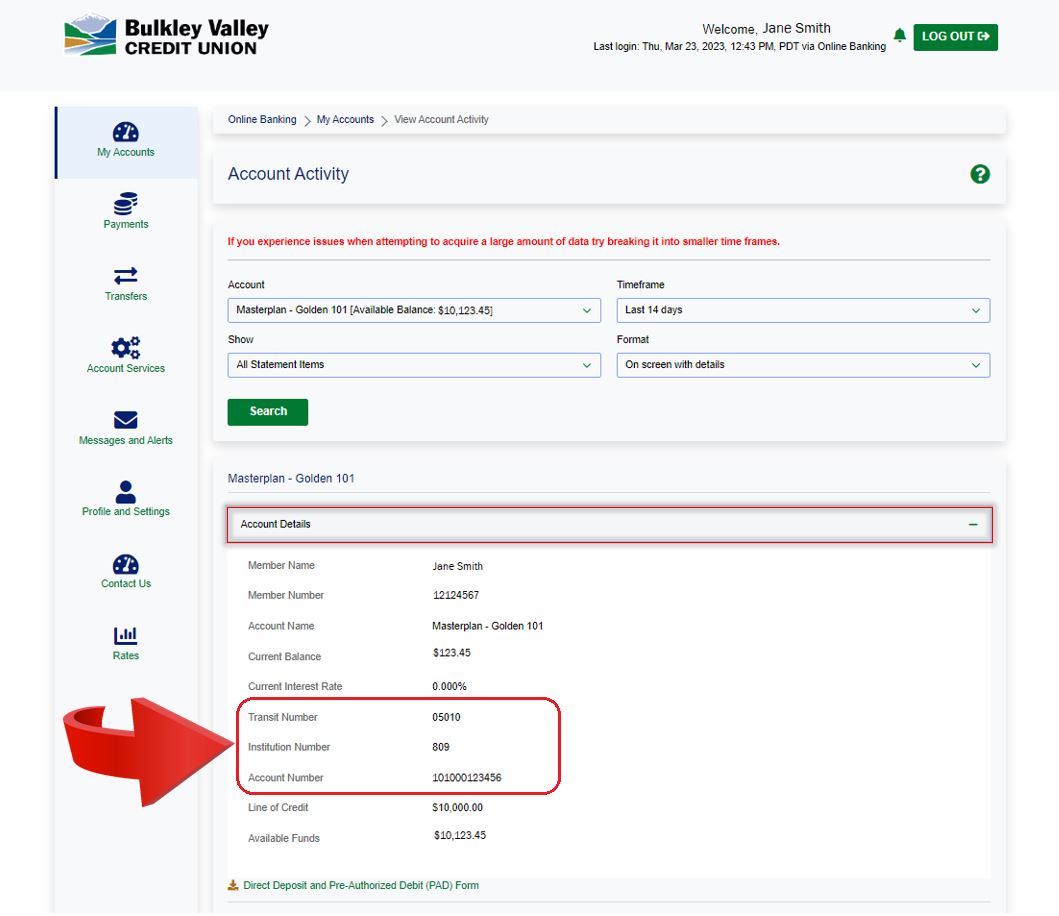Select Account Number value 101000123456
1059x916 pixels.
(x=467, y=778)
